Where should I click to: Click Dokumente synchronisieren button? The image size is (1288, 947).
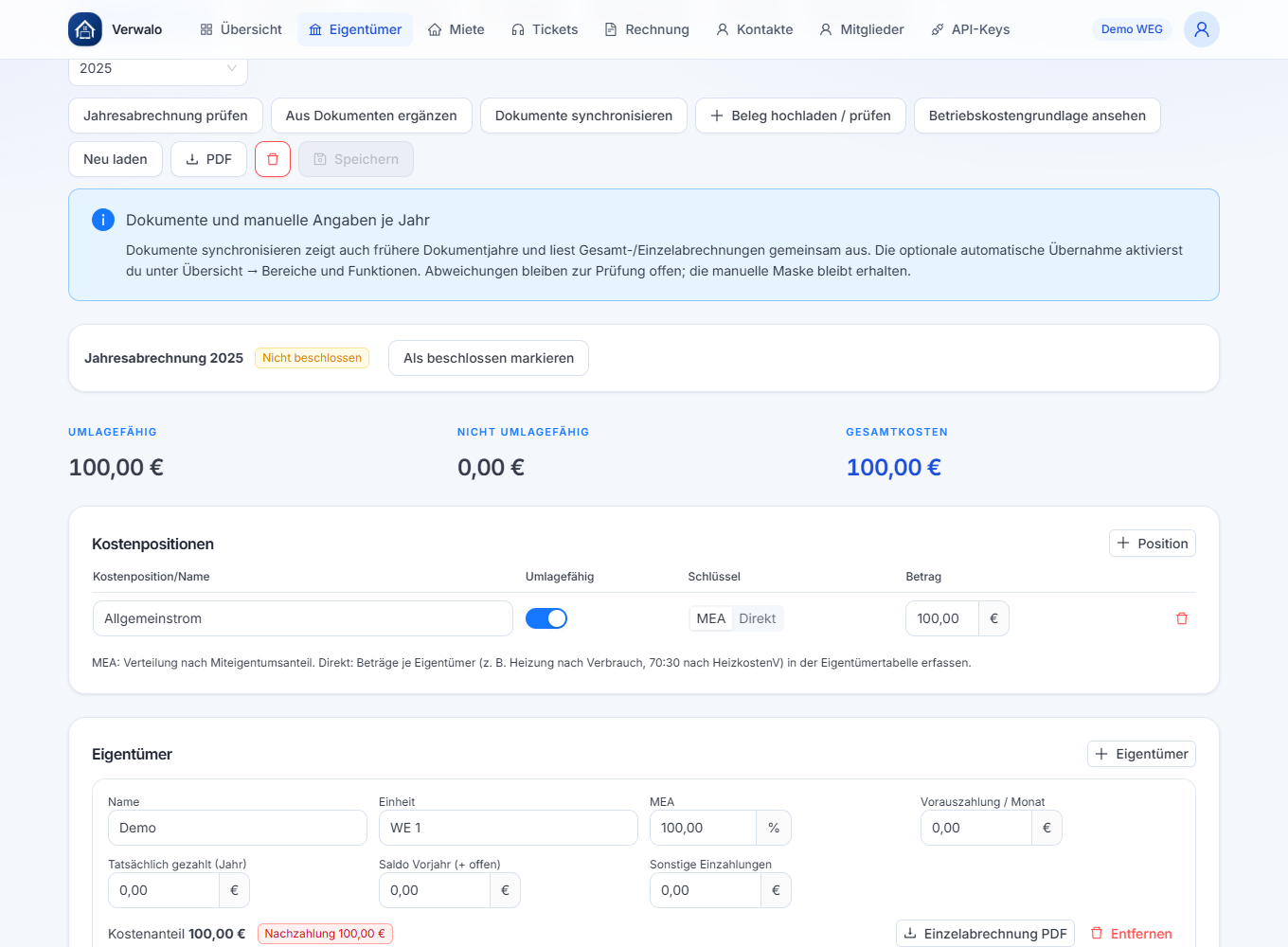(583, 116)
